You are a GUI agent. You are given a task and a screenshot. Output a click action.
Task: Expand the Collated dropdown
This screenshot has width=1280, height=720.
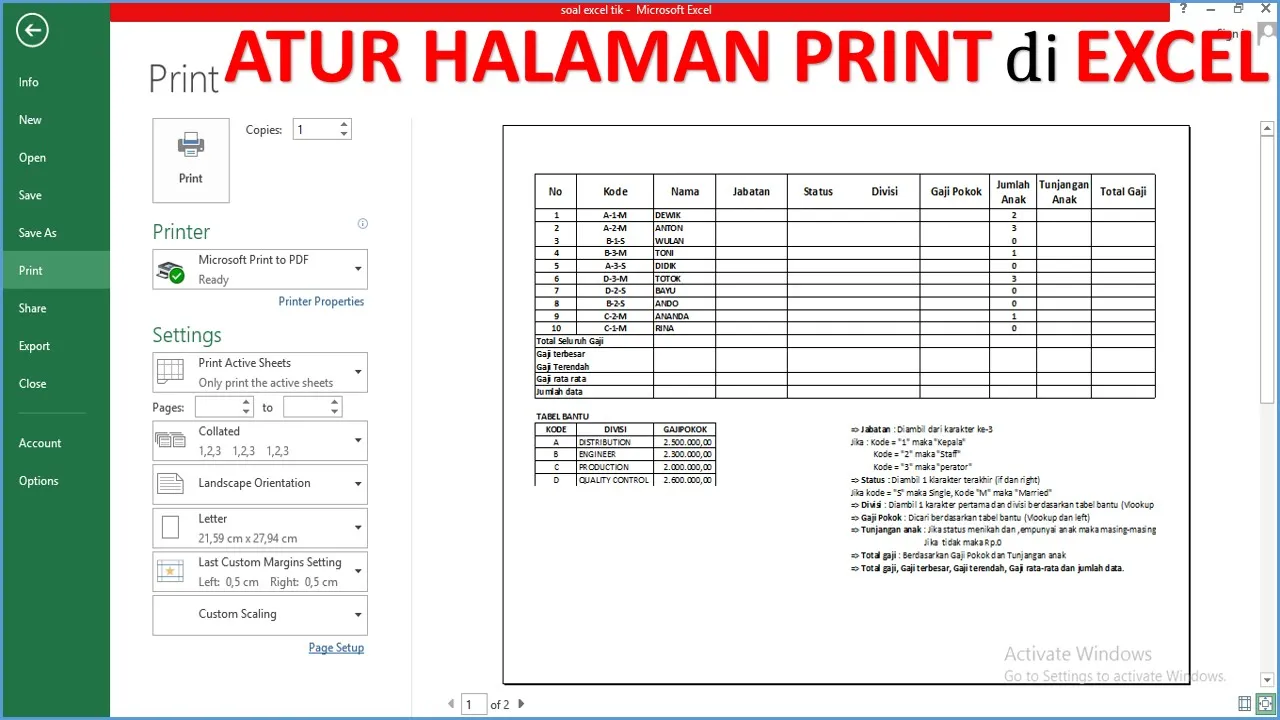point(358,440)
